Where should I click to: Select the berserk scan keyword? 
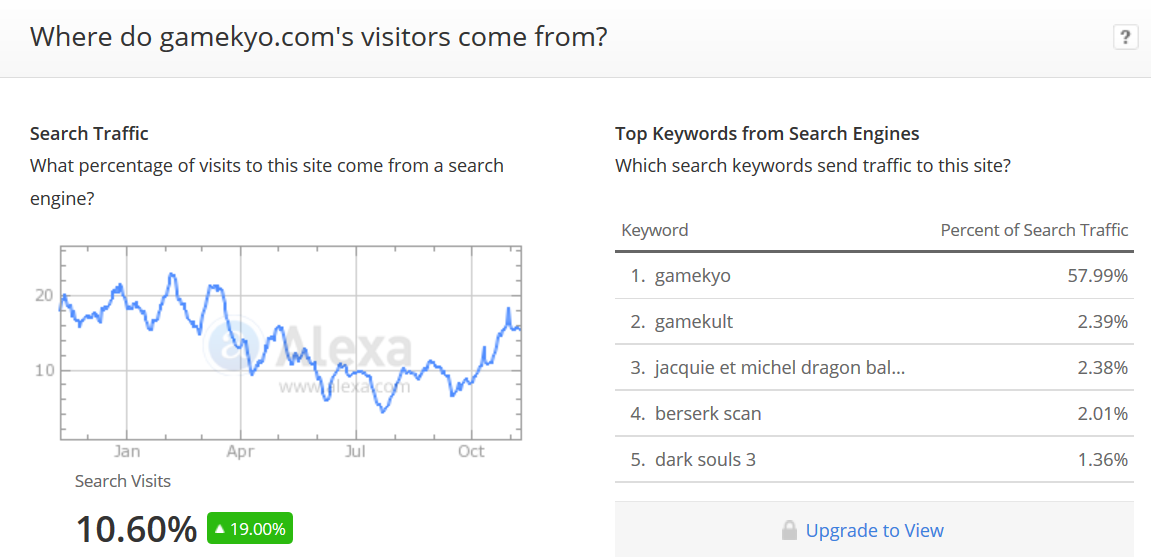click(708, 414)
